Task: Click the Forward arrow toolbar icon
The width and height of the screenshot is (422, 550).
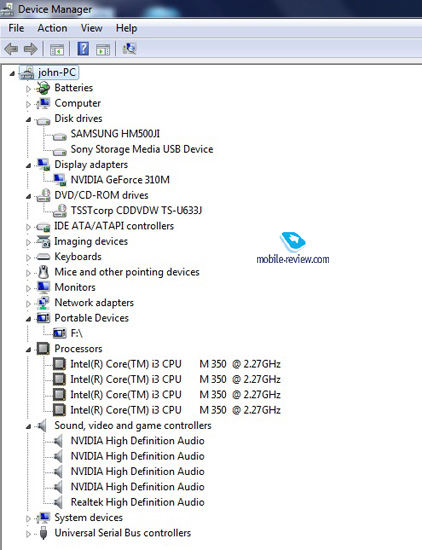Action: pyautogui.click(x=31, y=49)
